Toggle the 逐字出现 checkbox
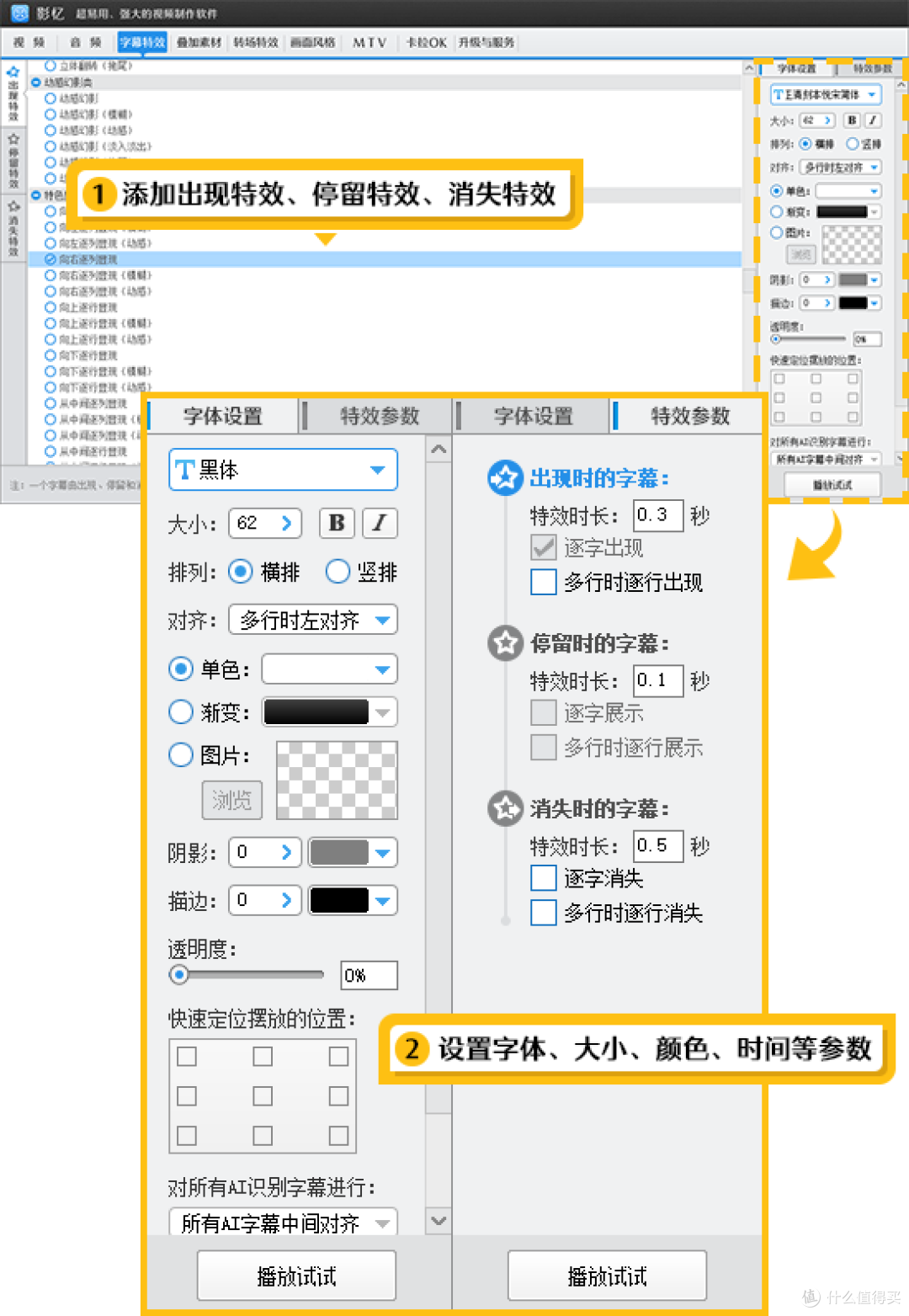 click(x=544, y=547)
